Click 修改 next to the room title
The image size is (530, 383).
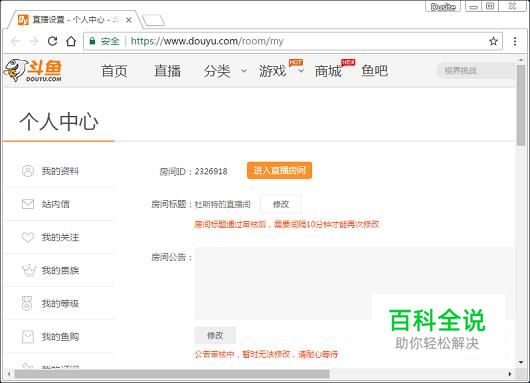281,204
